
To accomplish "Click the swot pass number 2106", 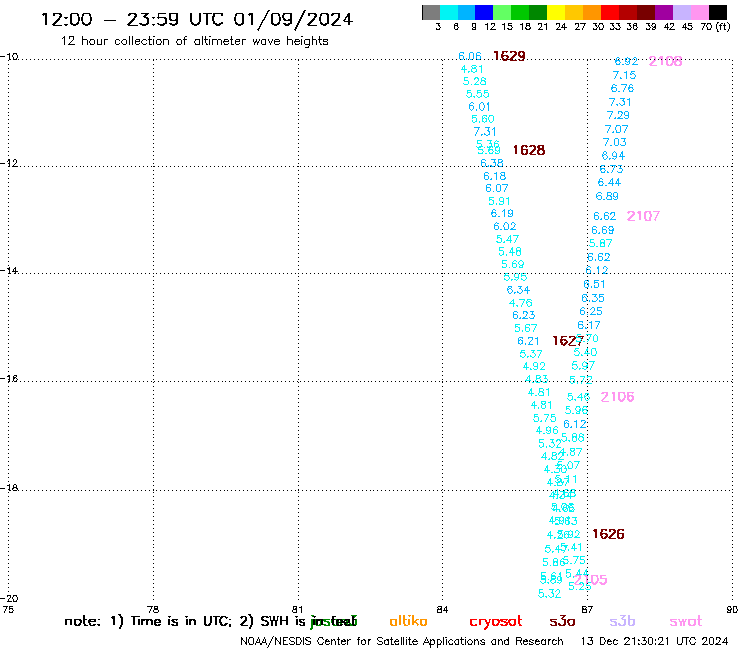I will [617, 397].
